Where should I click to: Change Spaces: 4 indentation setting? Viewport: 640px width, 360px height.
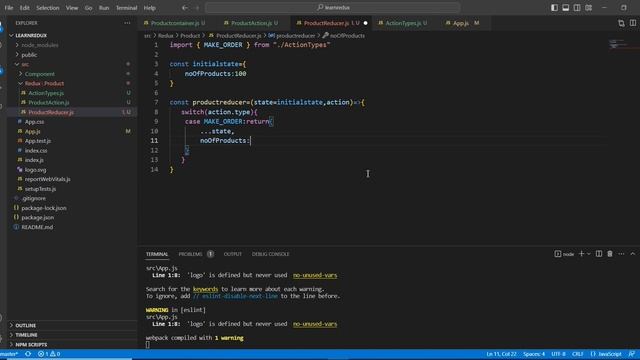pos(534,354)
